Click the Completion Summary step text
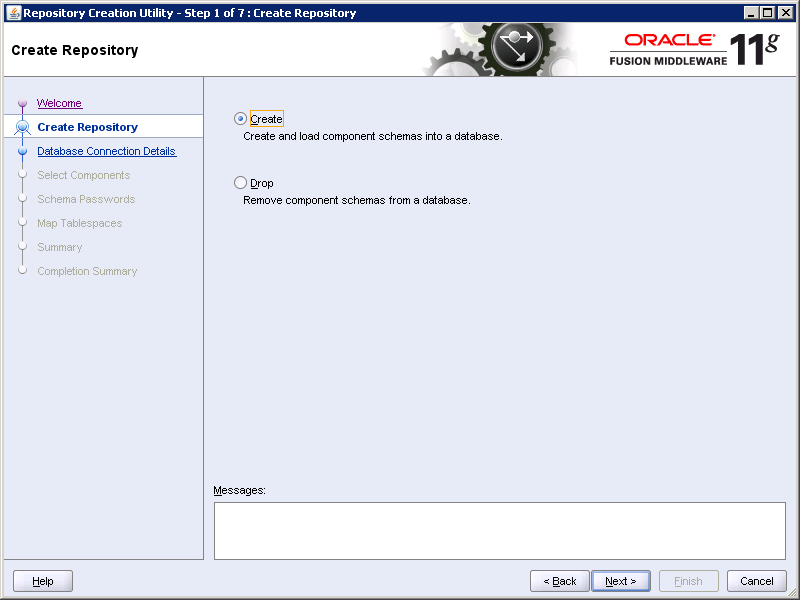 pos(87,271)
